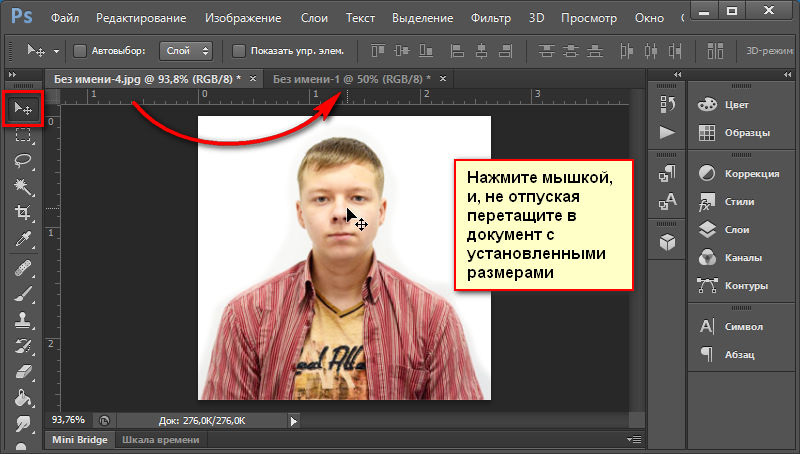This screenshot has width=800, height=454.
Task: Open the Редактирование menu
Action: 141,18
